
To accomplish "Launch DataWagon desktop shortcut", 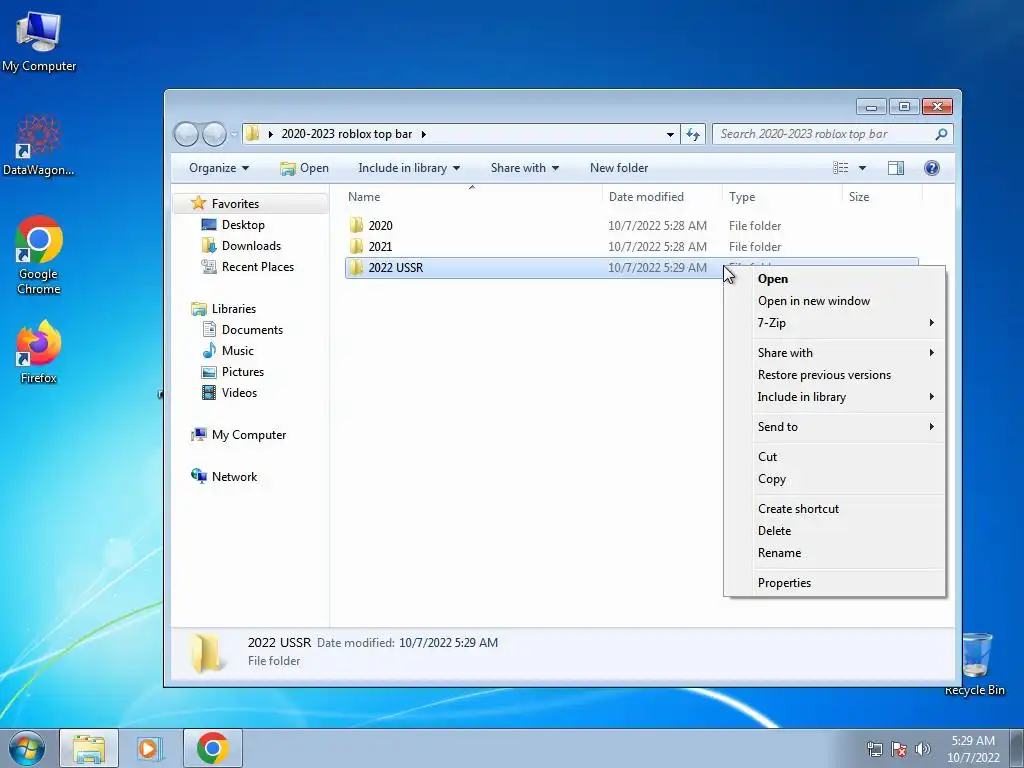I will click(x=39, y=145).
